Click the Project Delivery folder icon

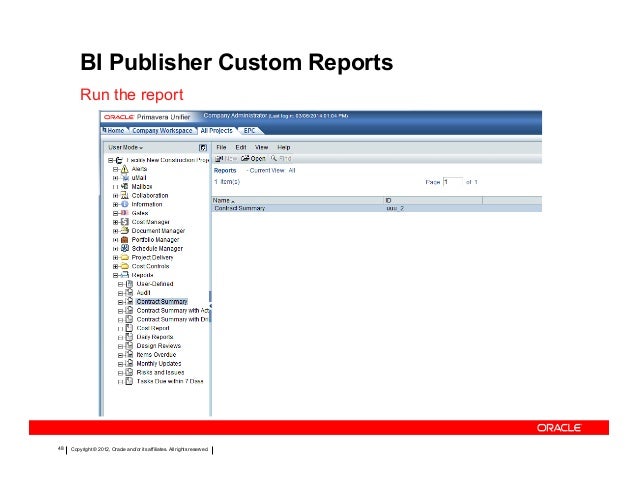125,257
